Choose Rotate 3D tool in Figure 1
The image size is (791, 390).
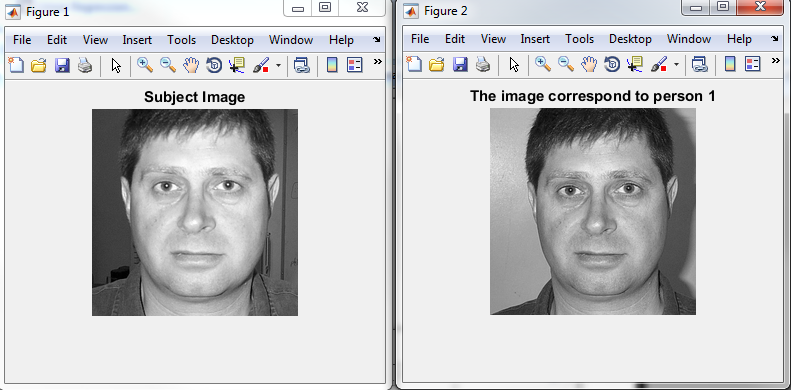coord(214,65)
